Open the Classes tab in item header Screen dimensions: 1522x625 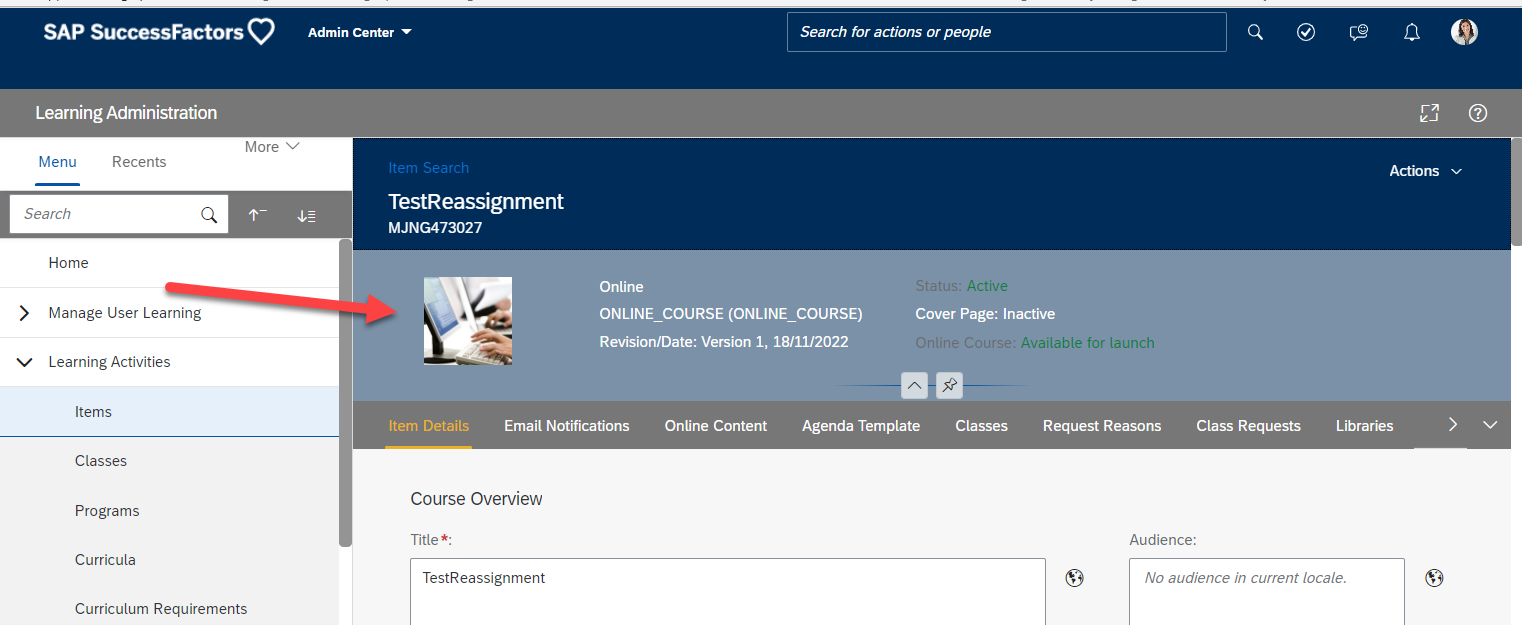tap(981, 426)
